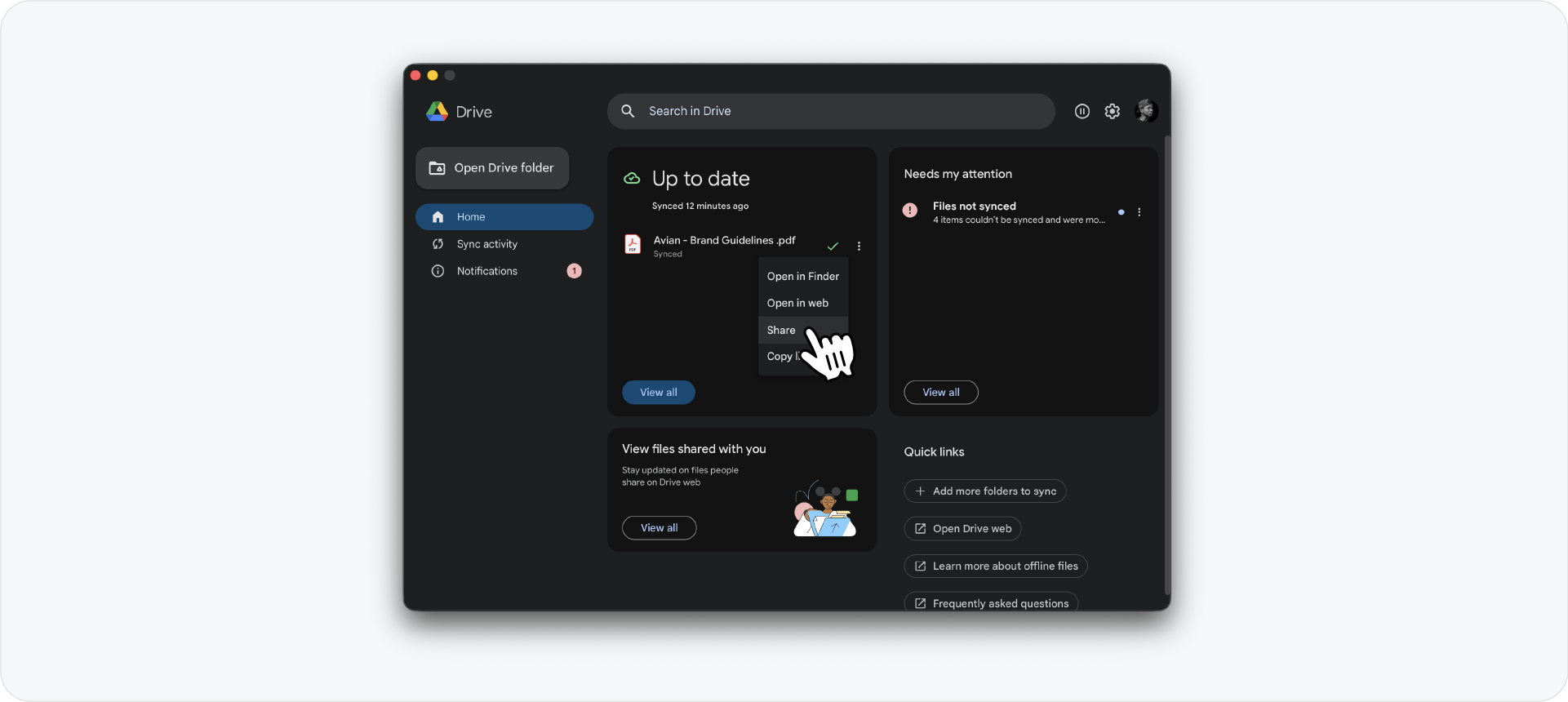Image resolution: width=1568 pixels, height=702 pixels.
Task: Click the shared files illustration
Action: click(x=825, y=509)
